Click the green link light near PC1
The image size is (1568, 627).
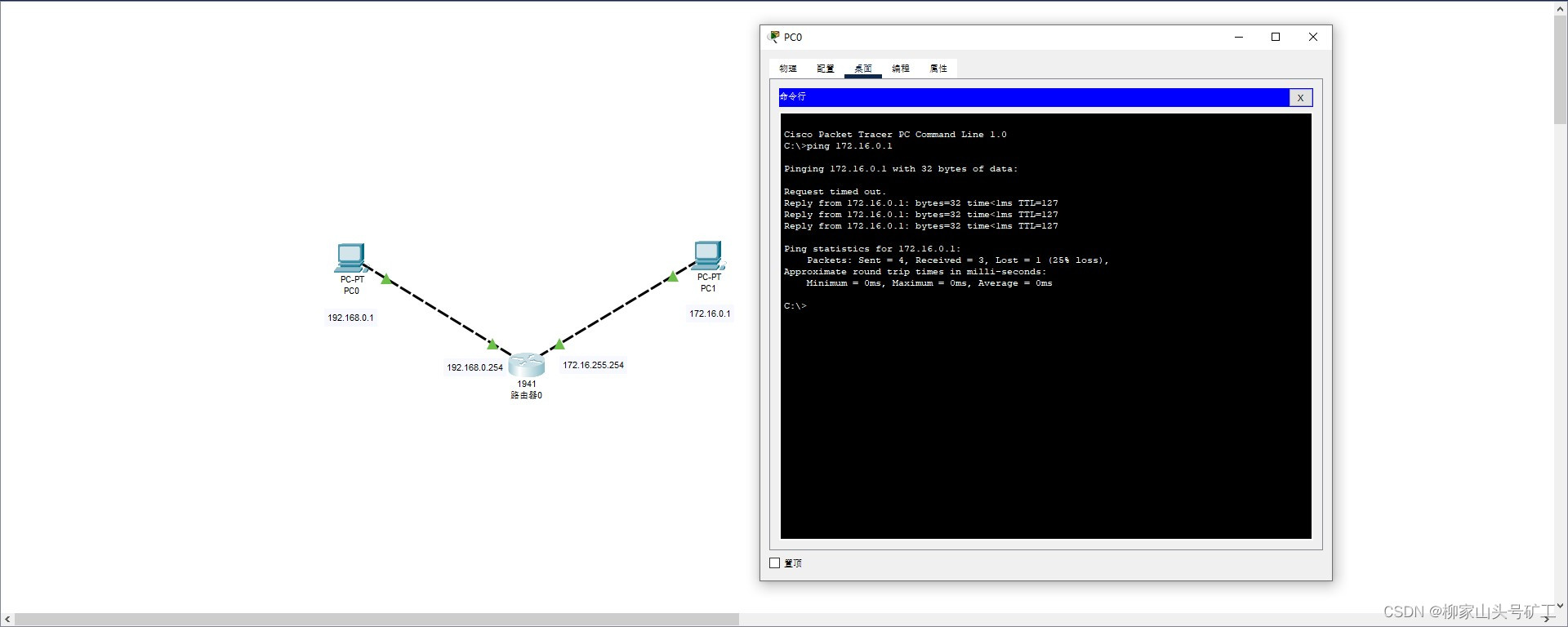coord(673,277)
